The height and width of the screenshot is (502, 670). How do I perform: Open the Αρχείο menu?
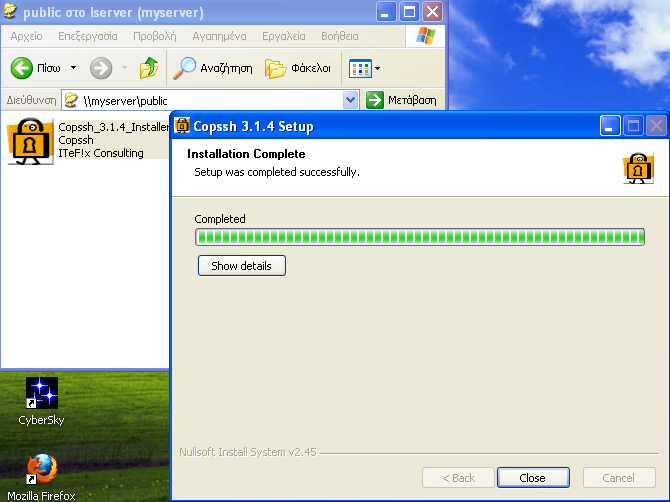pos(26,36)
